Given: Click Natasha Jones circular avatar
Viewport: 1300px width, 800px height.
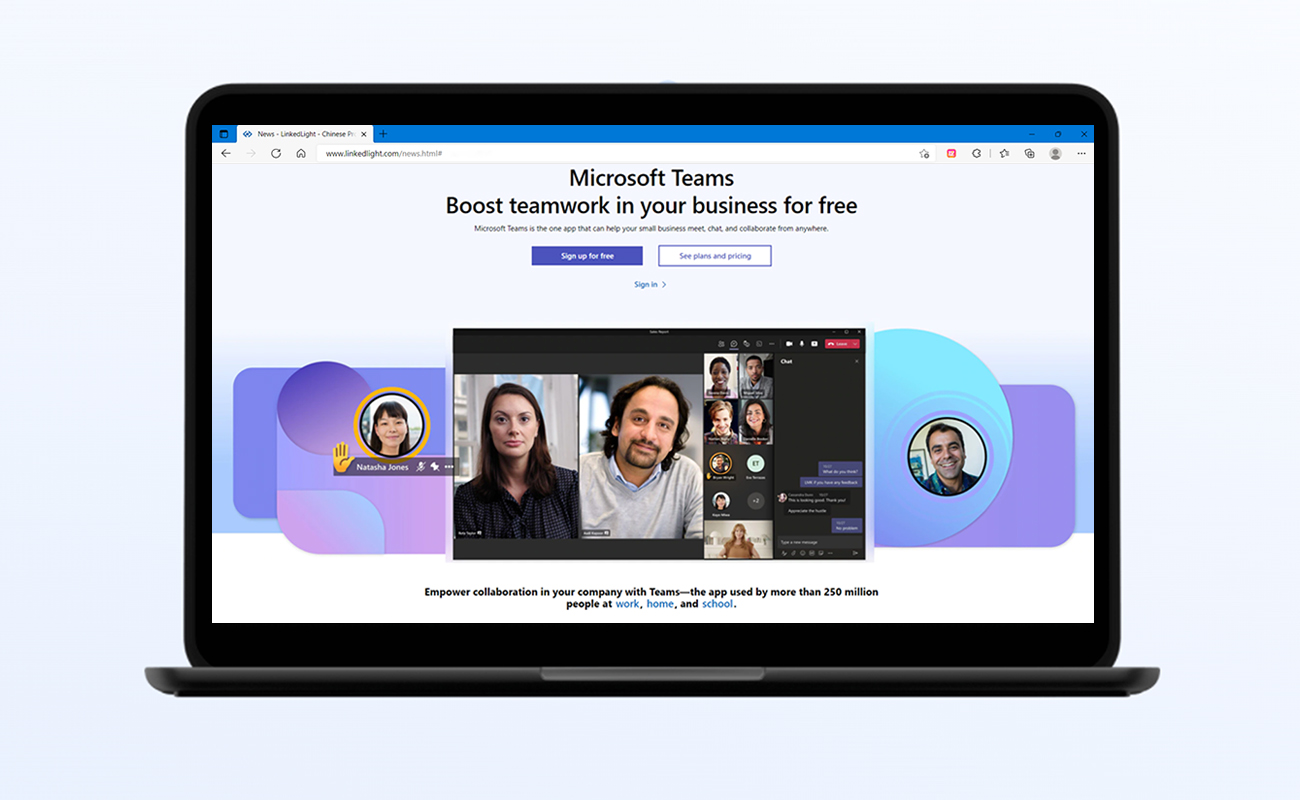Looking at the screenshot, I should pyautogui.click(x=392, y=424).
